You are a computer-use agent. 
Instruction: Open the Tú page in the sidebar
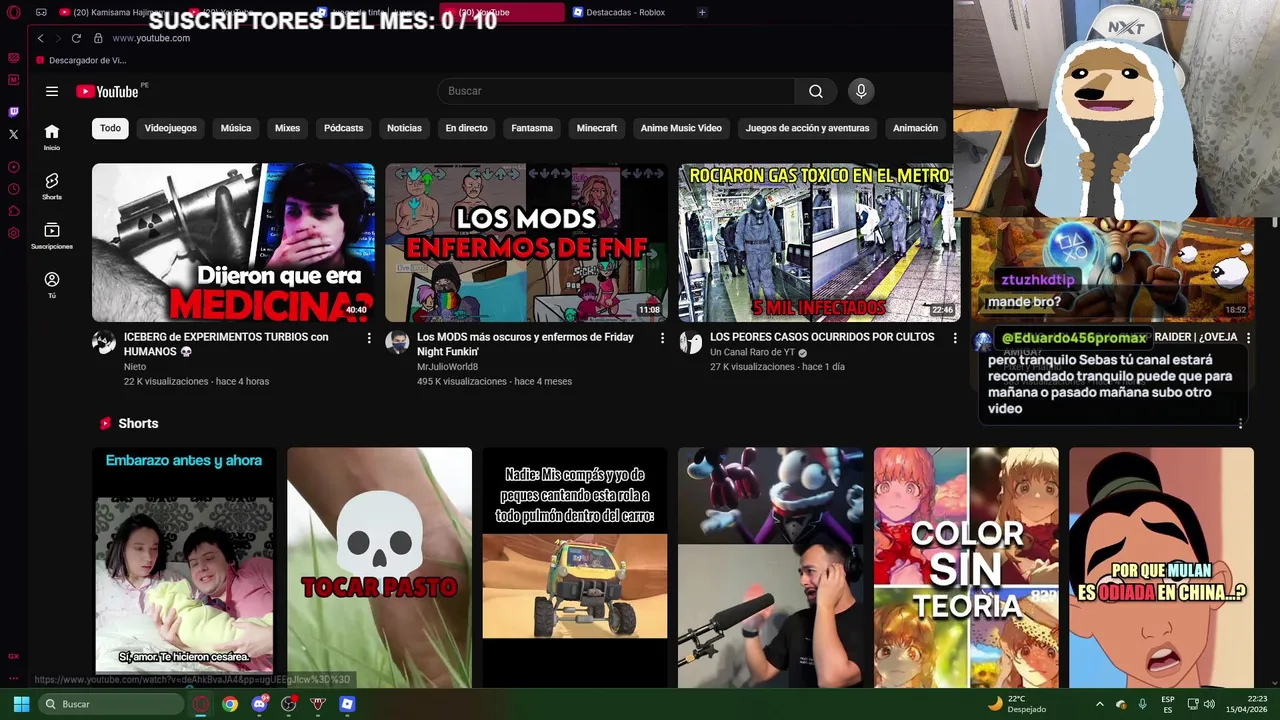coord(52,285)
